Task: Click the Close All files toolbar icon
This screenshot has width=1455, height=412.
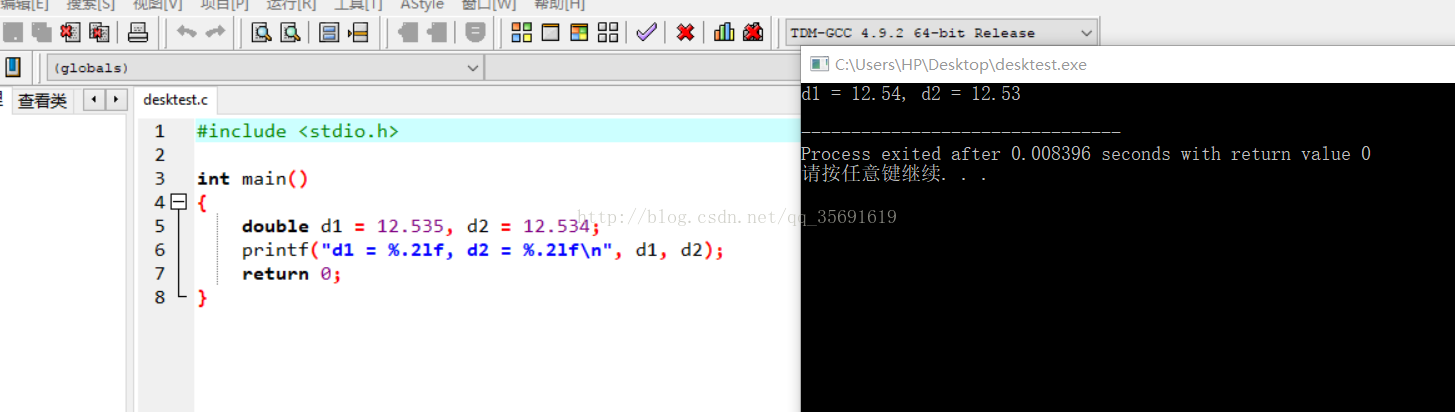Action: coord(99,32)
